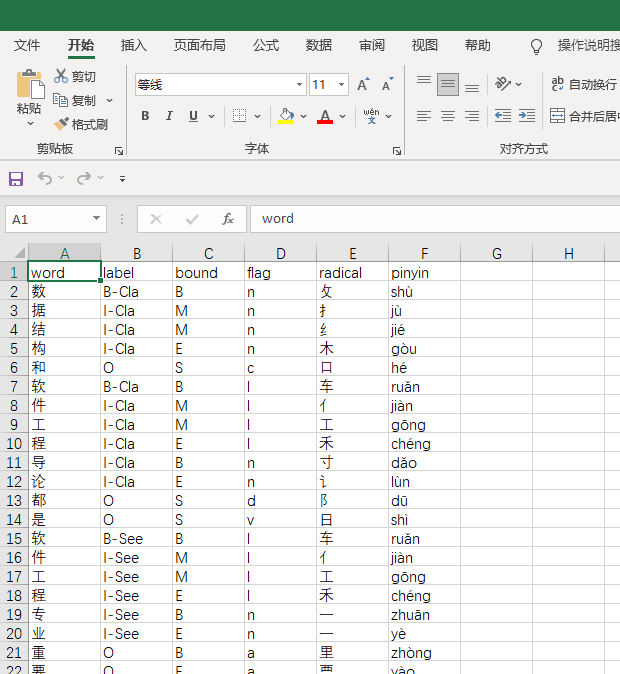Open the undo history dropdown
620x674 pixels.
[x=61, y=177]
